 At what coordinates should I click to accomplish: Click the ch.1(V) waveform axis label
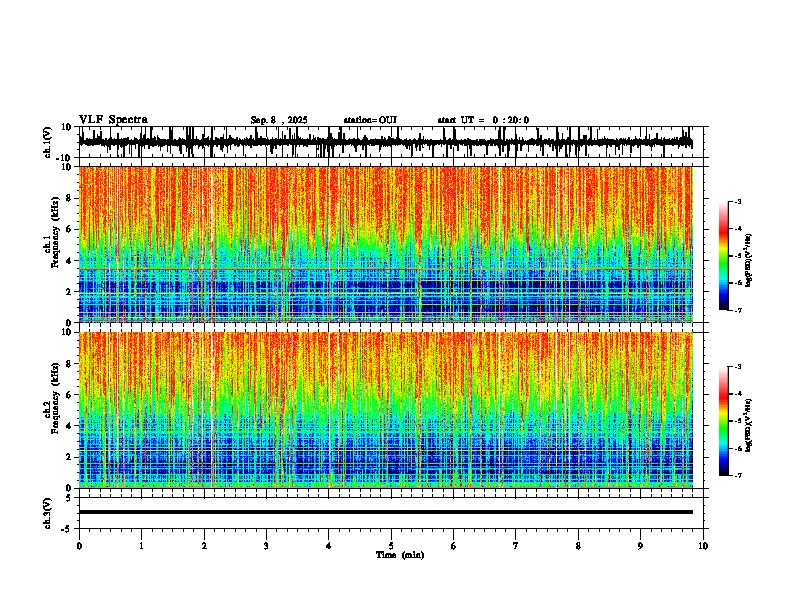coord(47,142)
